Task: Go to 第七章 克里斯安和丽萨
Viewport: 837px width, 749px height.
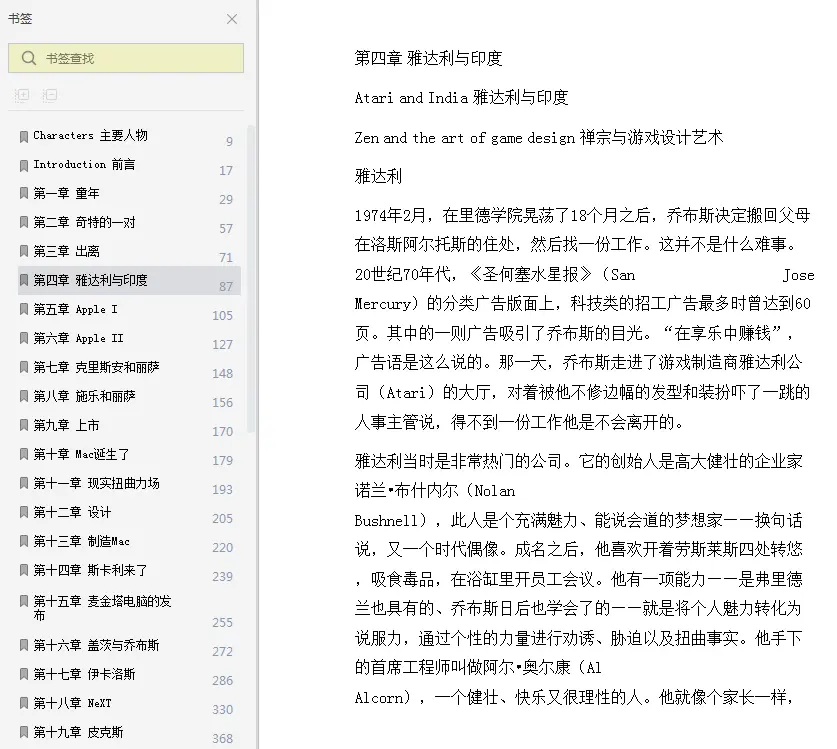Action: (x=97, y=367)
